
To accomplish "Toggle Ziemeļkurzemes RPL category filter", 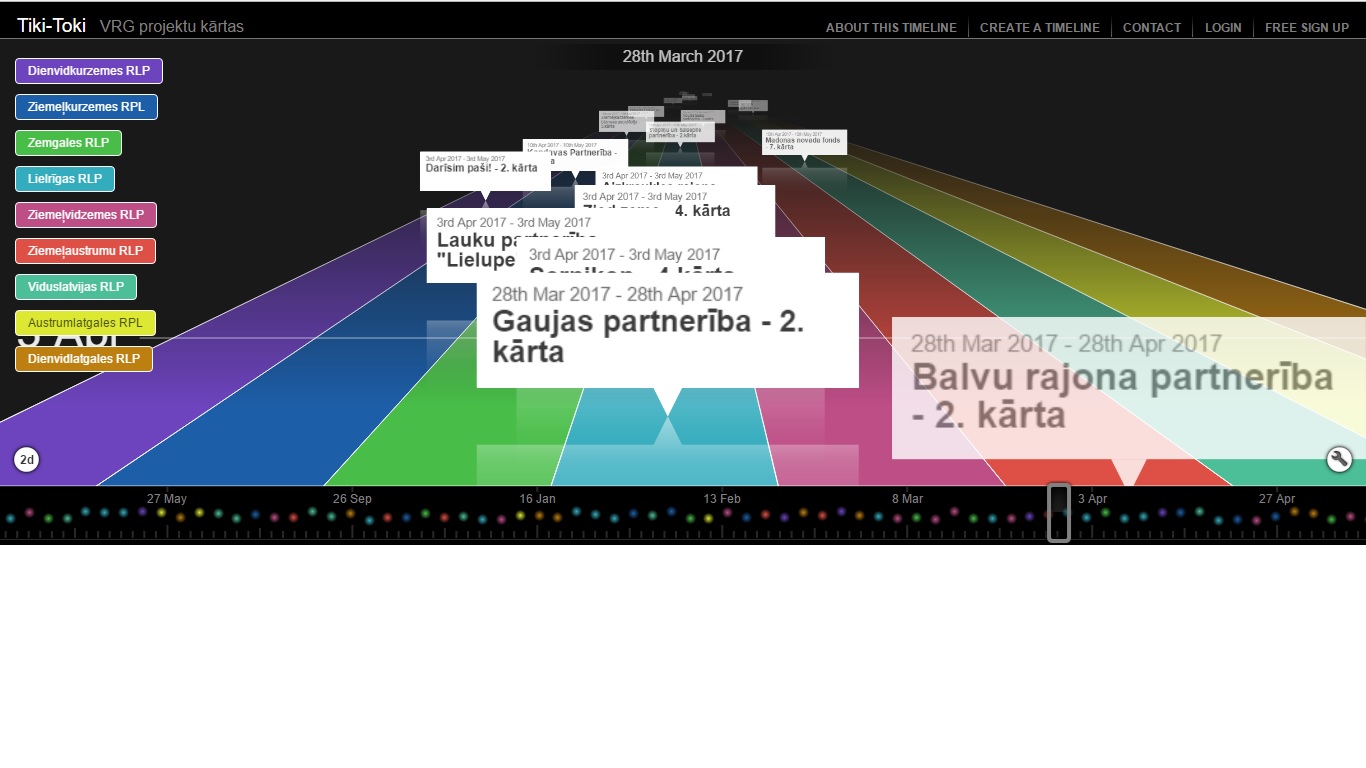I will coord(86,107).
